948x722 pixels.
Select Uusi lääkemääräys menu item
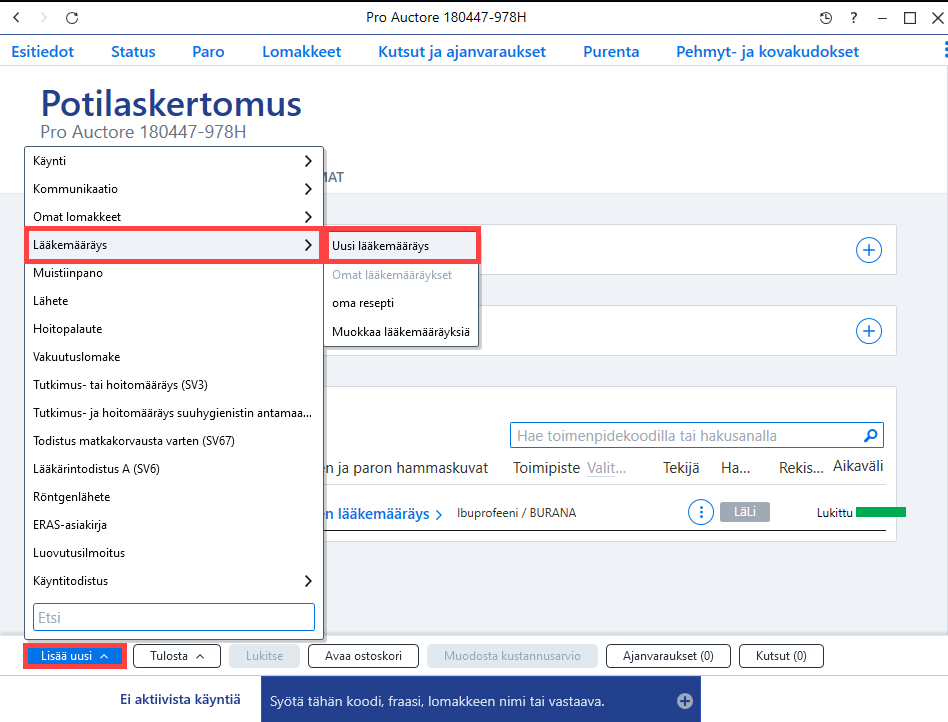(402, 246)
